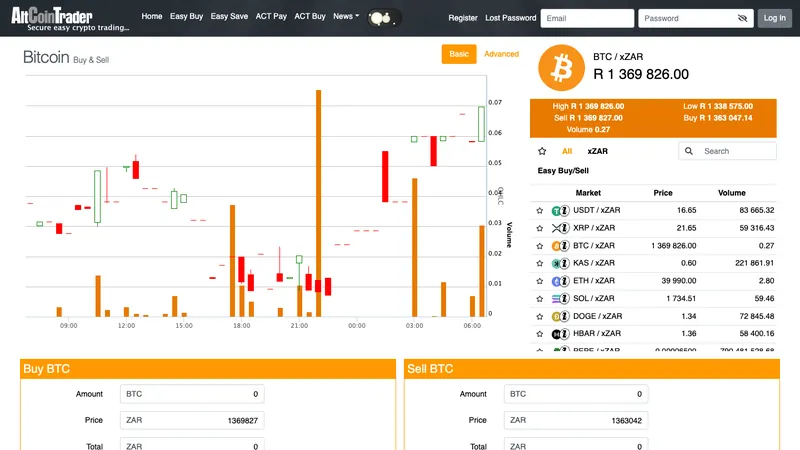Favorite the XRP / xZAR market star
This screenshot has height=450, width=800.
(x=540, y=228)
